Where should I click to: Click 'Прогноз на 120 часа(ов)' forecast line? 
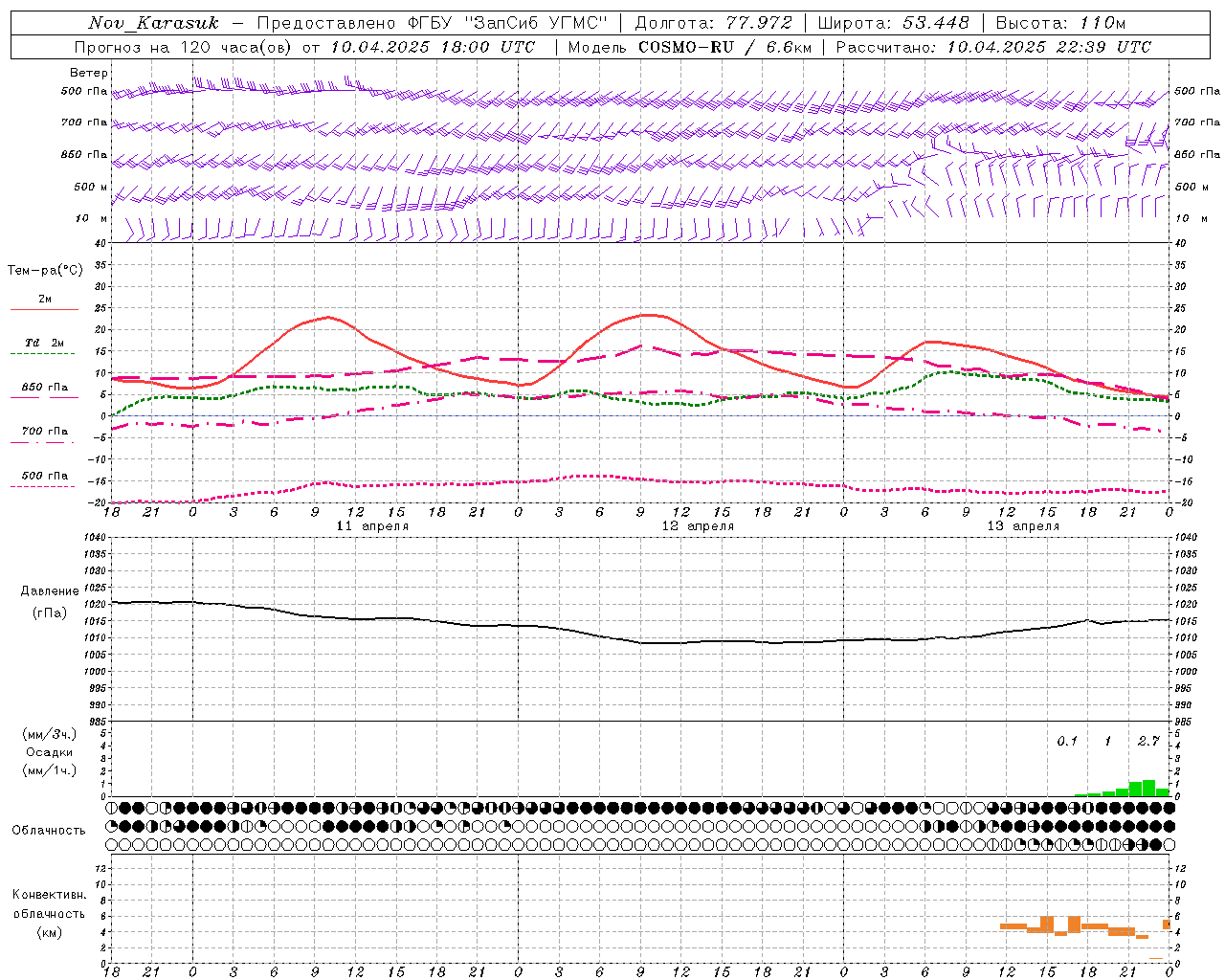184,47
